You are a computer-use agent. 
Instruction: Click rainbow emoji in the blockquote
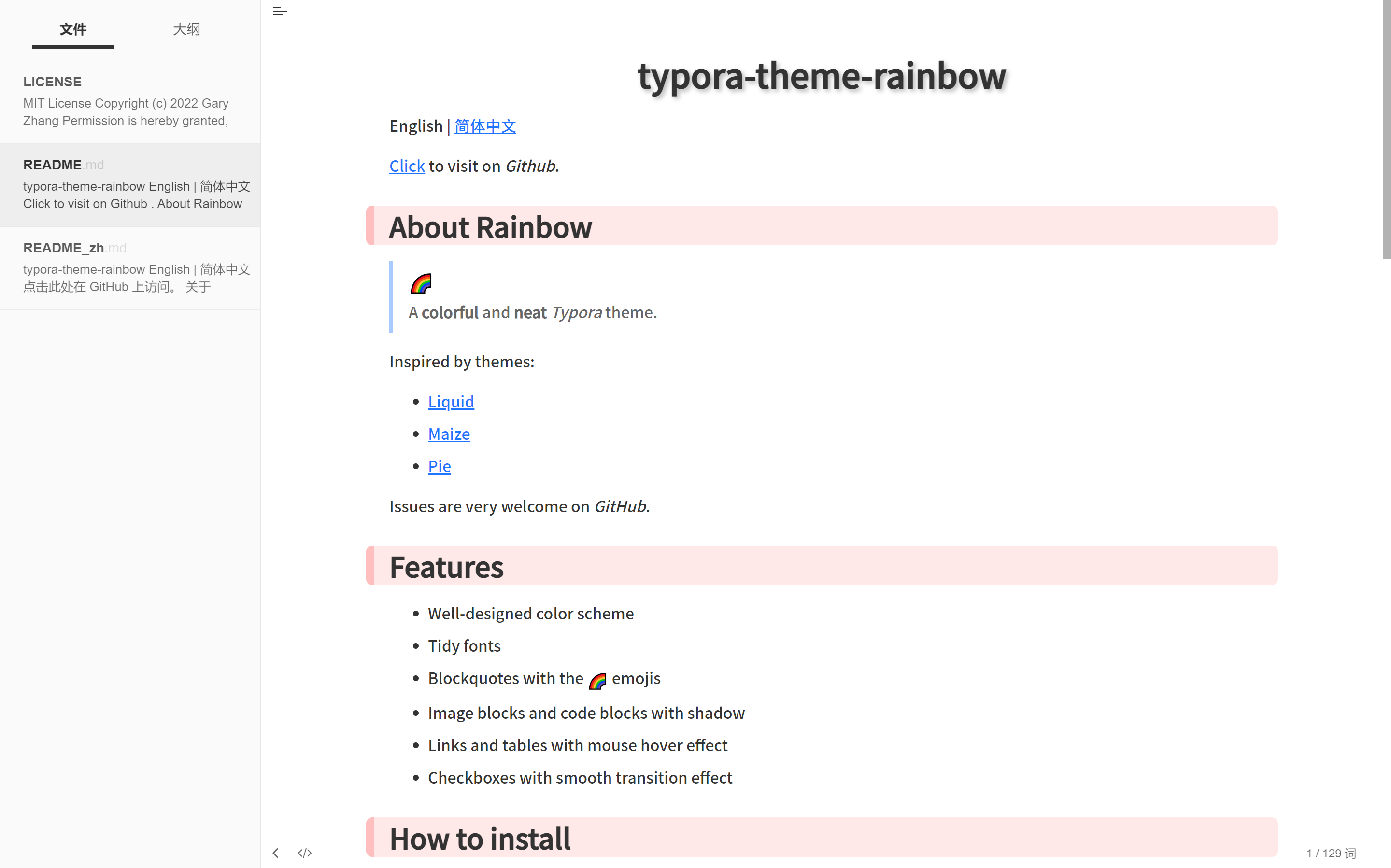point(421,283)
